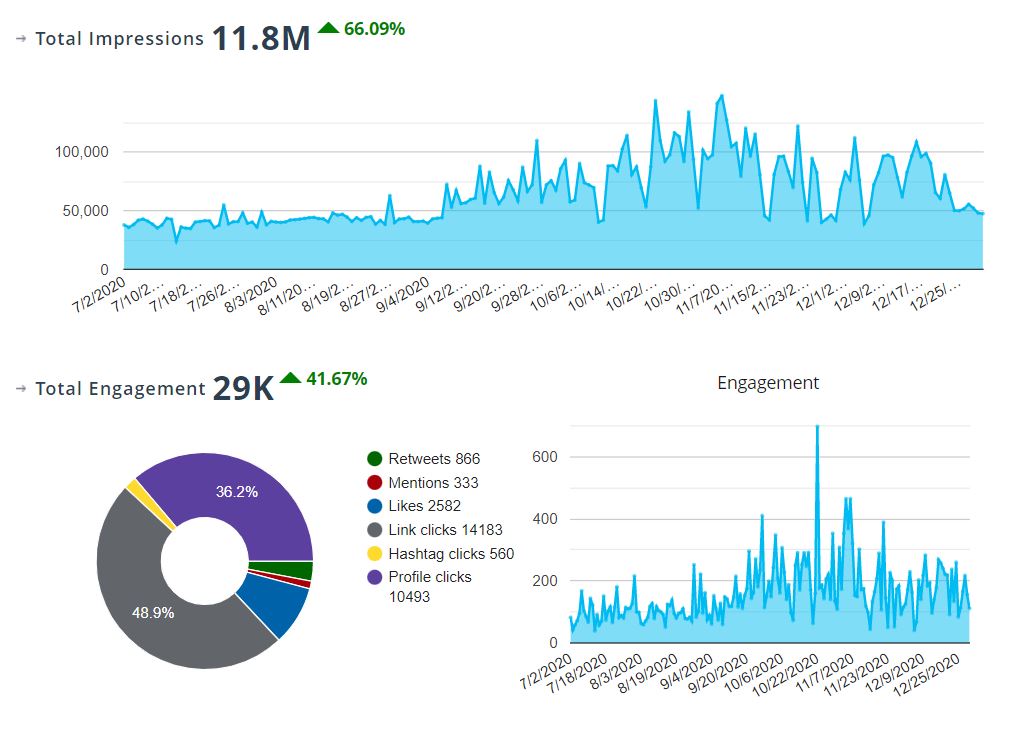Click the tallest spike in the impressions chart
This screenshot has width=1036, height=736.
[x=722, y=95]
